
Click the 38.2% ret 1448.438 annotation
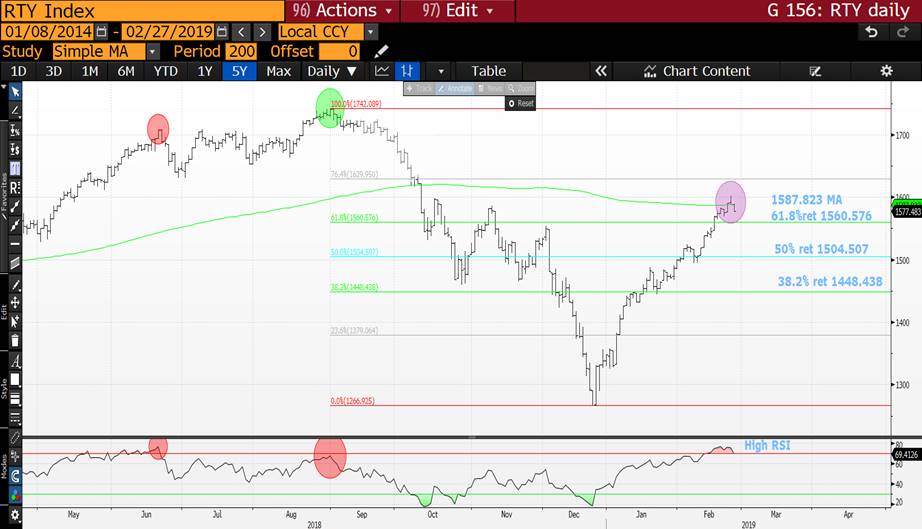tap(830, 282)
